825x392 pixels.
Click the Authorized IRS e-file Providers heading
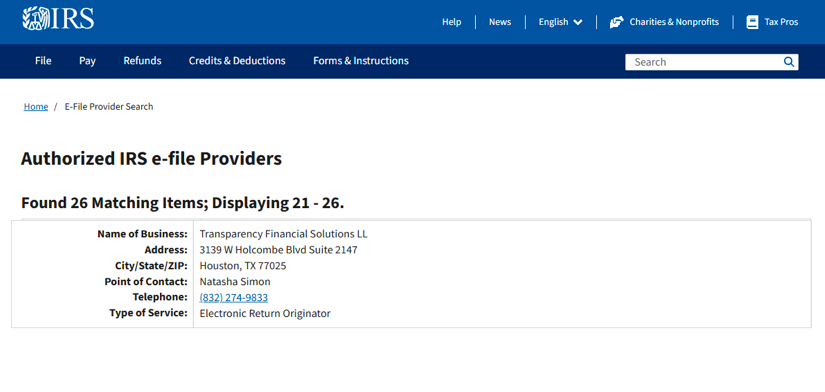coord(152,158)
